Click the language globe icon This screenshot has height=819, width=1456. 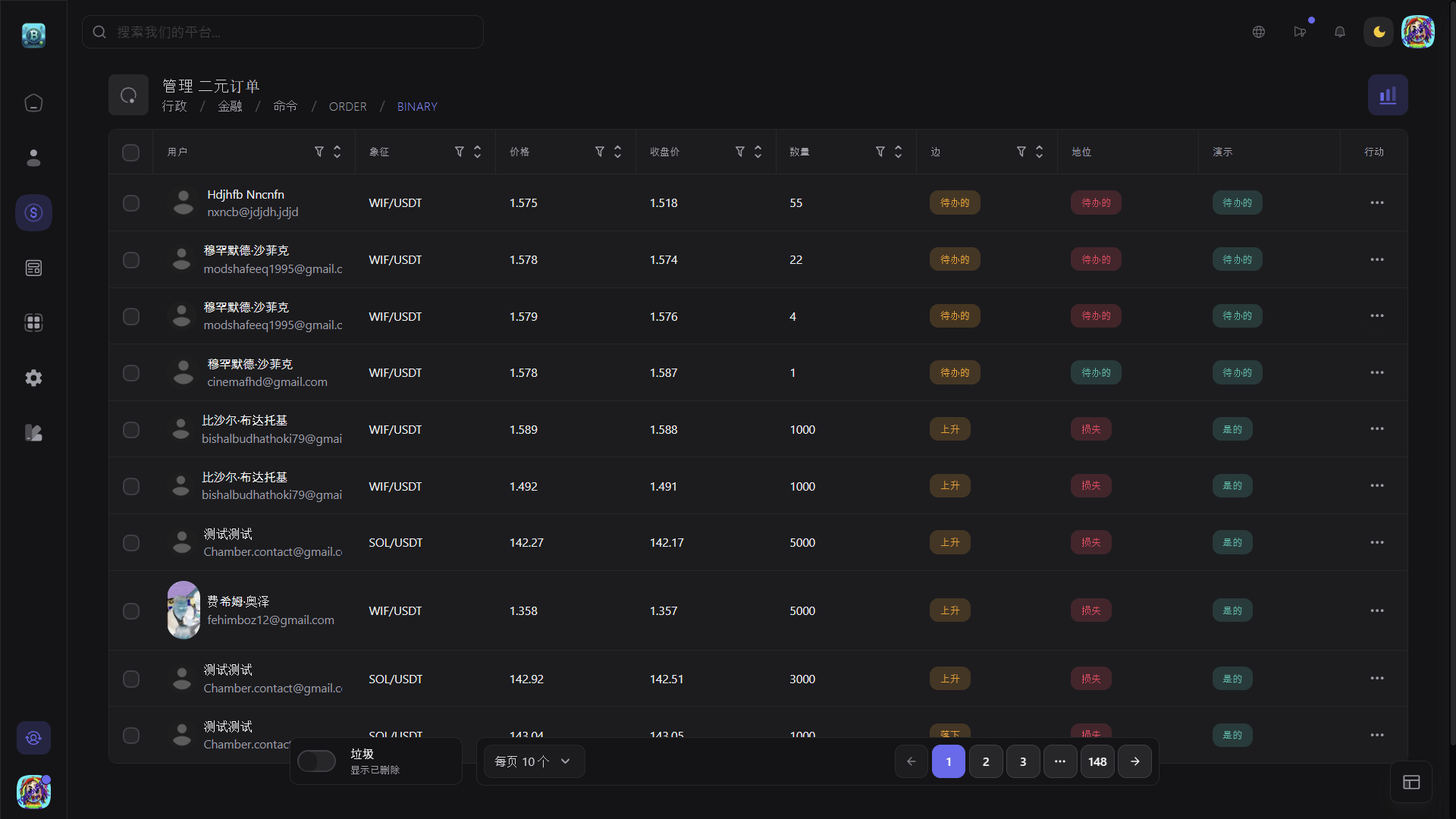pos(1258,32)
